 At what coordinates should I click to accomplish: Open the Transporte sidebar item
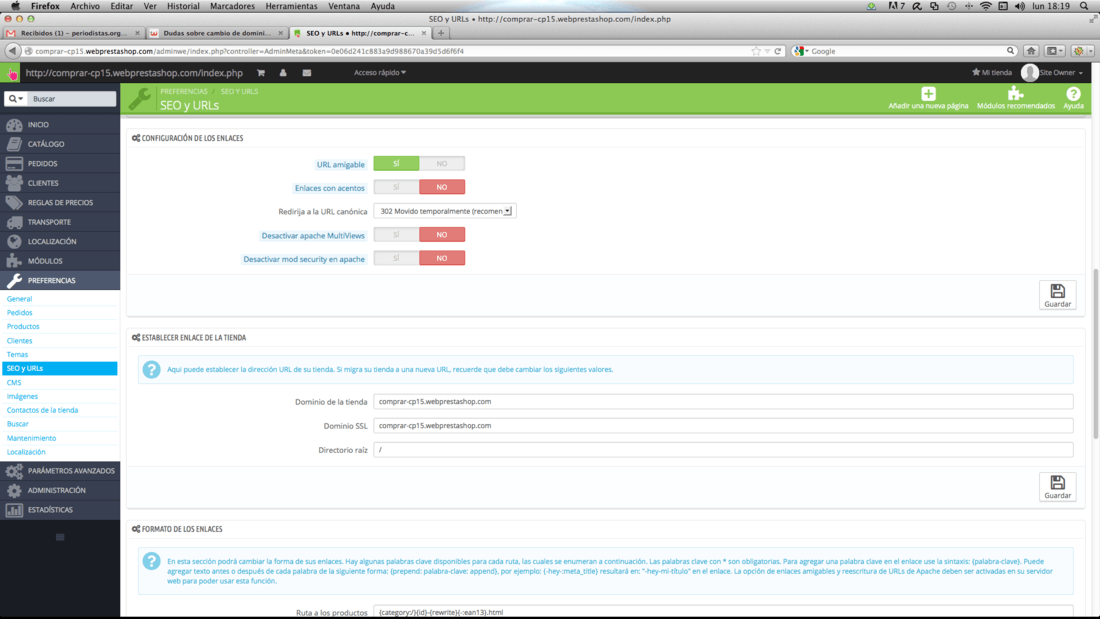[x=60, y=222]
